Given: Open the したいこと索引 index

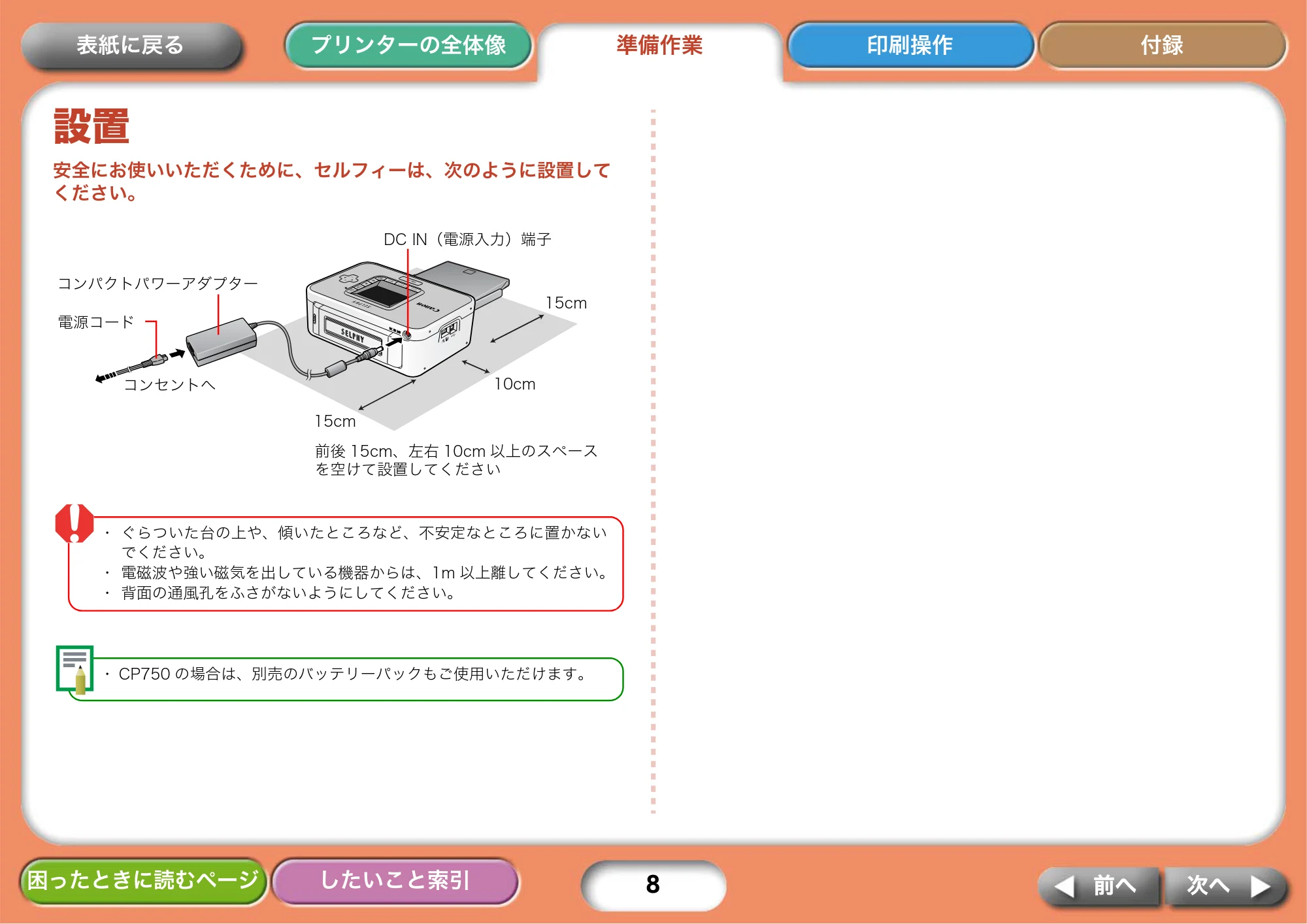Looking at the screenshot, I should point(395,880).
